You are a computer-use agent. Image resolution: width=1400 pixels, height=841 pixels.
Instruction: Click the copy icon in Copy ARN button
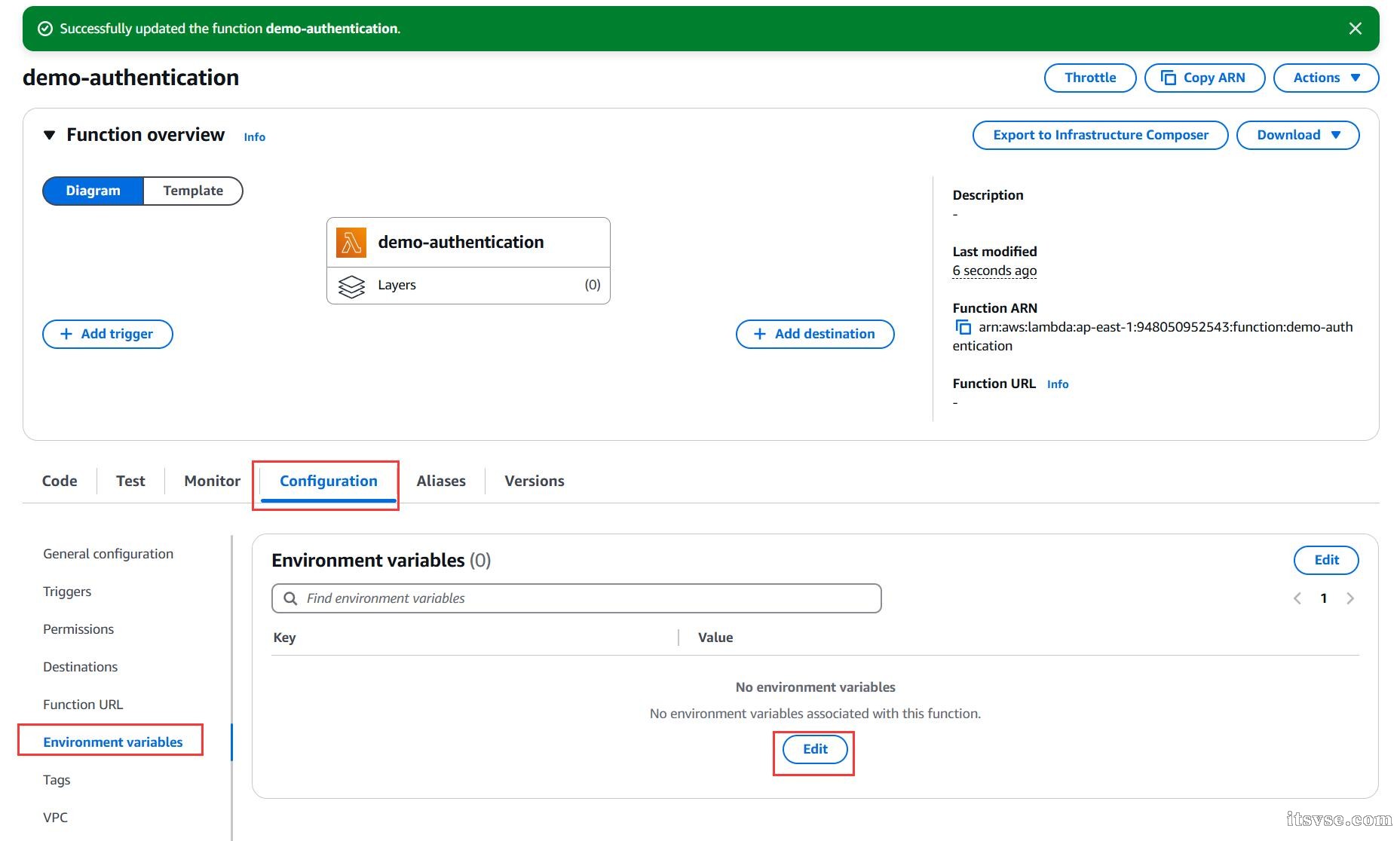pos(1169,78)
